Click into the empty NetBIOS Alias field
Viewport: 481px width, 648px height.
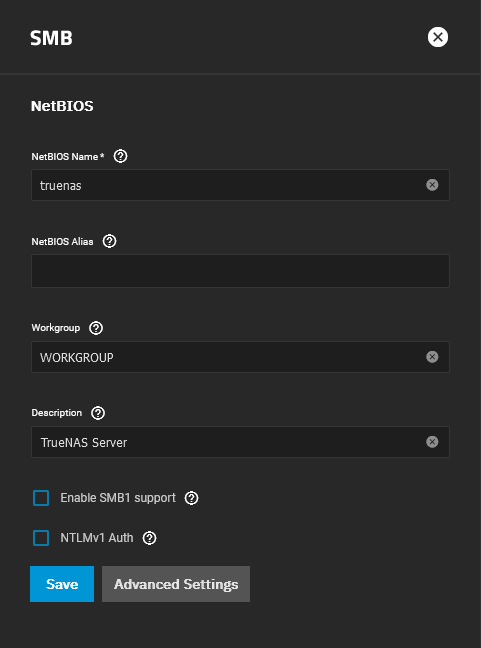[x=240, y=271]
